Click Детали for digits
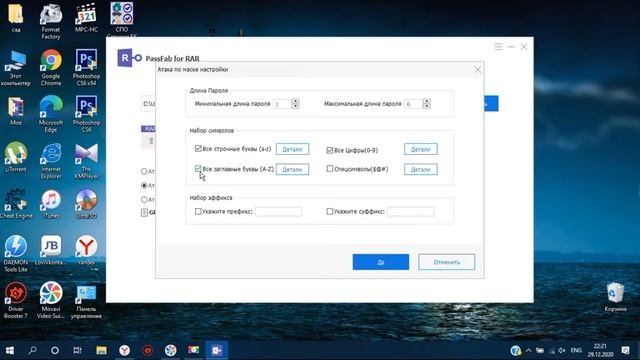Viewport: 640px width, 360px height. 420,149
